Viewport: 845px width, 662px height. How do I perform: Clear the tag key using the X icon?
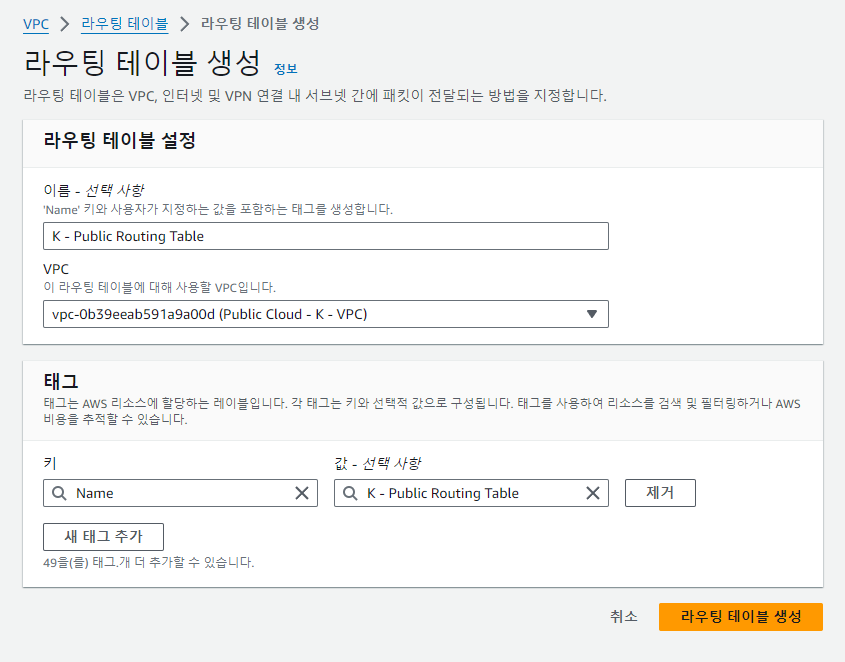tap(302, 493)
